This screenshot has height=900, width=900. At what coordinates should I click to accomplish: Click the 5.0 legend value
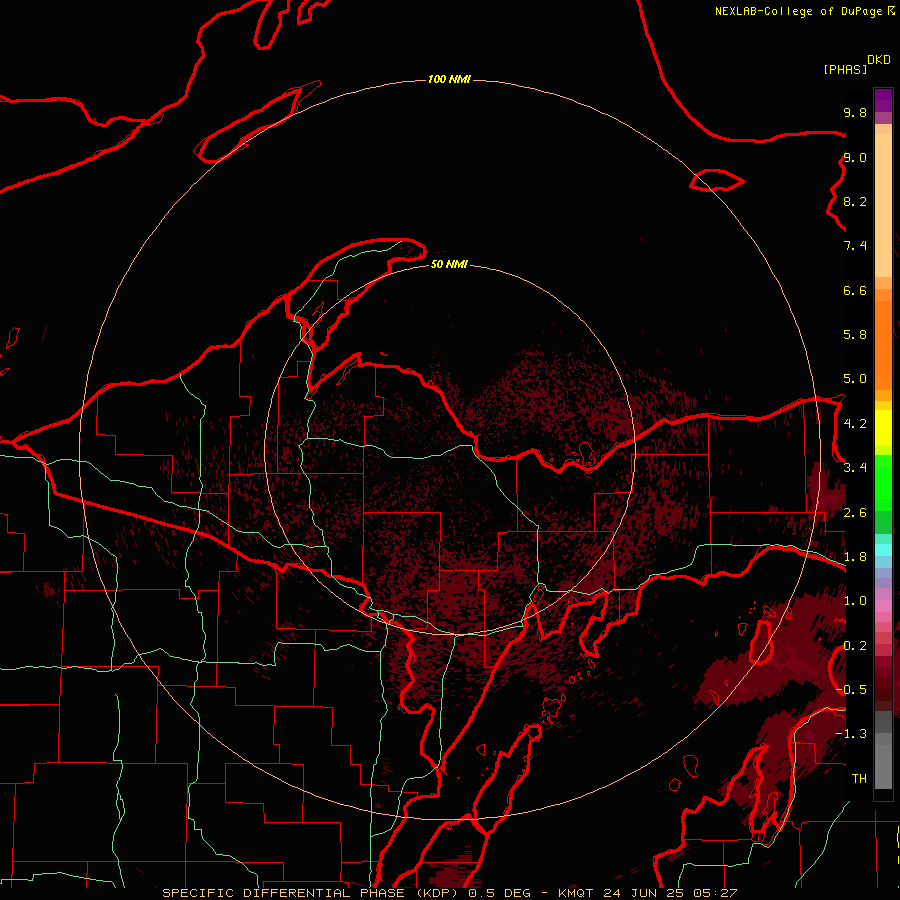[855, 379]
